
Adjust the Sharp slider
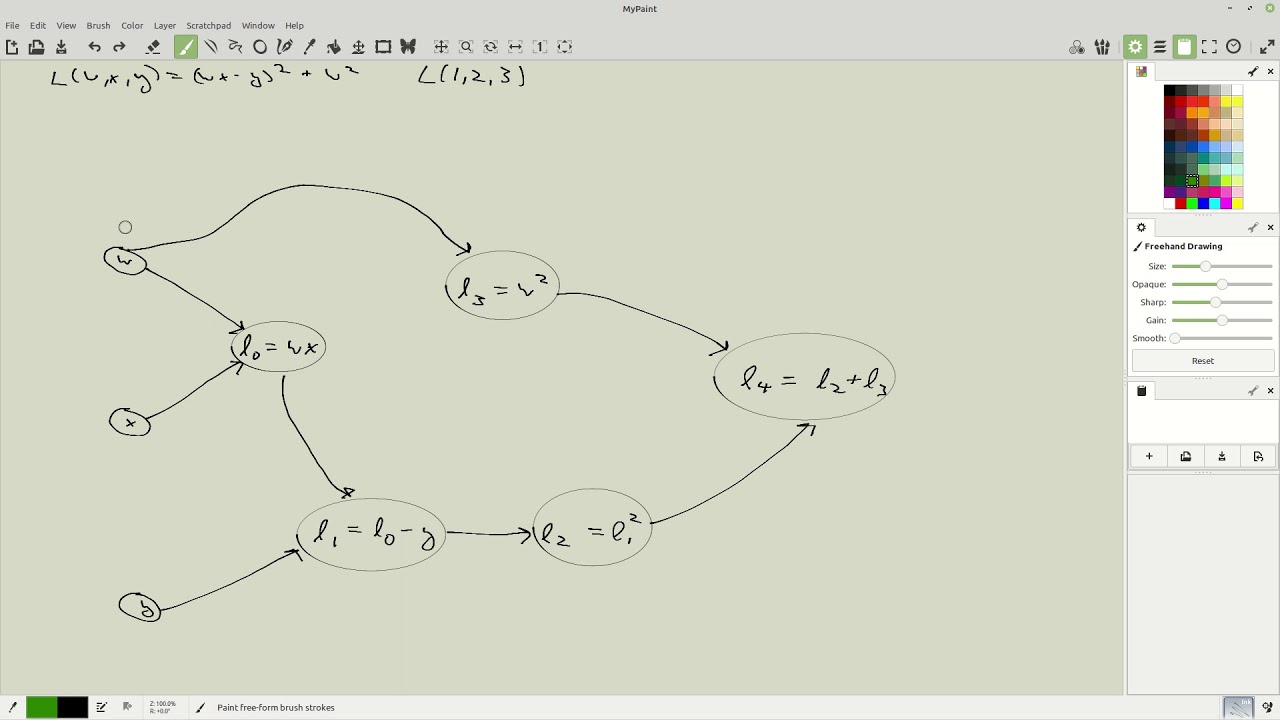click(x=1222, y=302)
